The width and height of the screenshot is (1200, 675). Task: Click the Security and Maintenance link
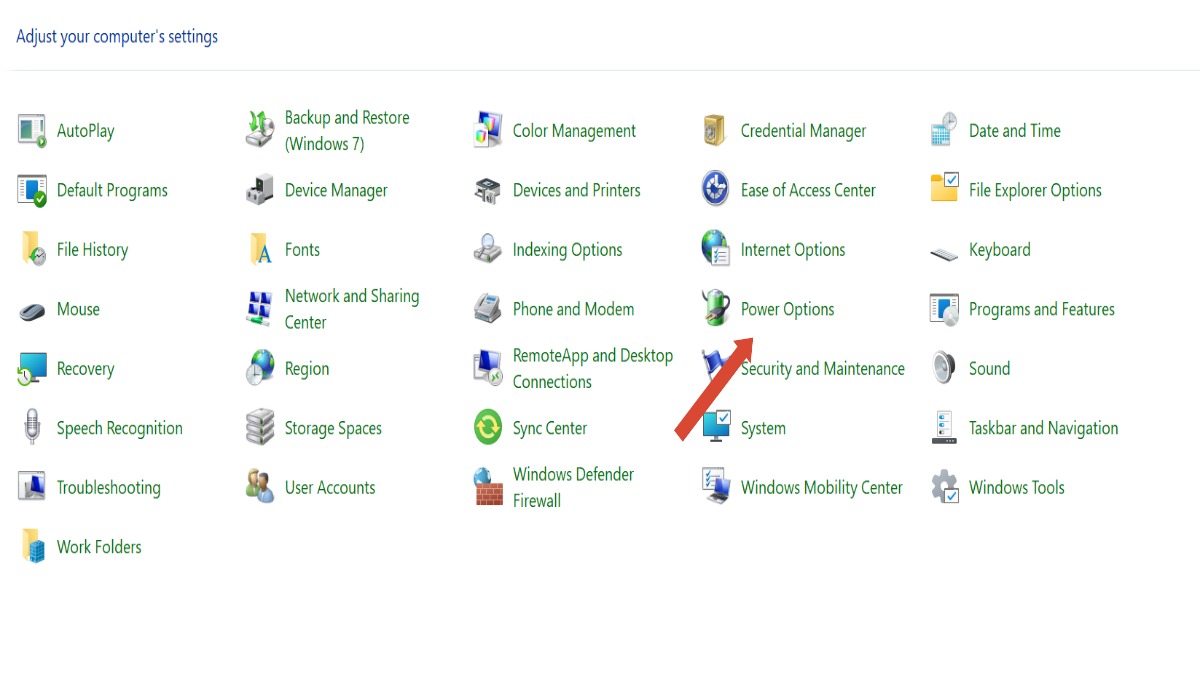823,369
